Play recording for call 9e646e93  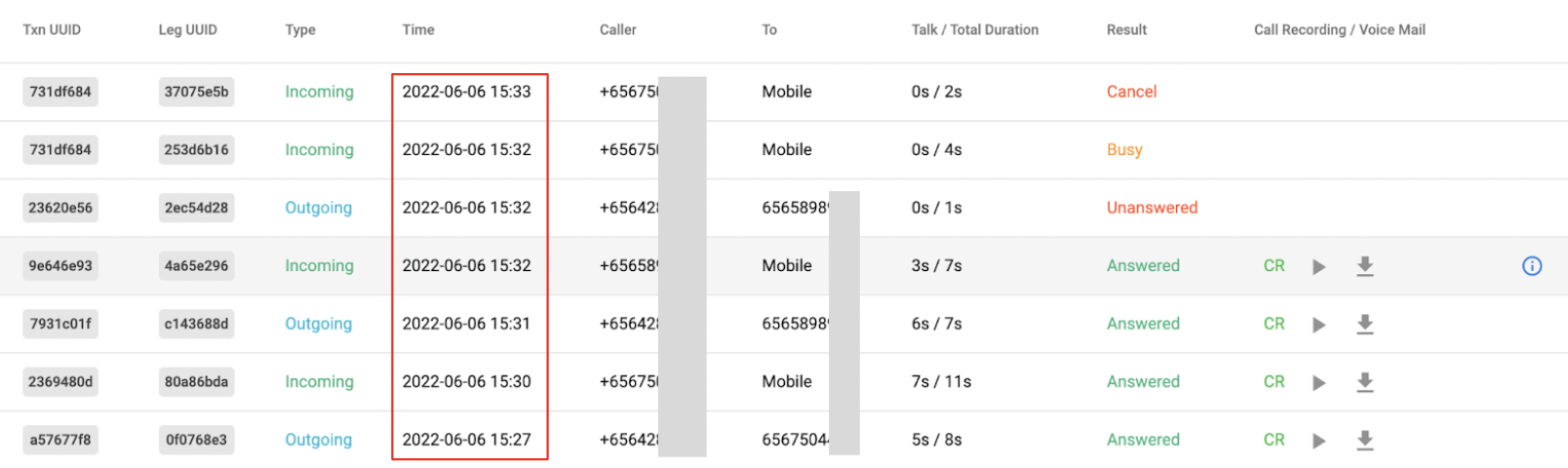[1318, 266]
